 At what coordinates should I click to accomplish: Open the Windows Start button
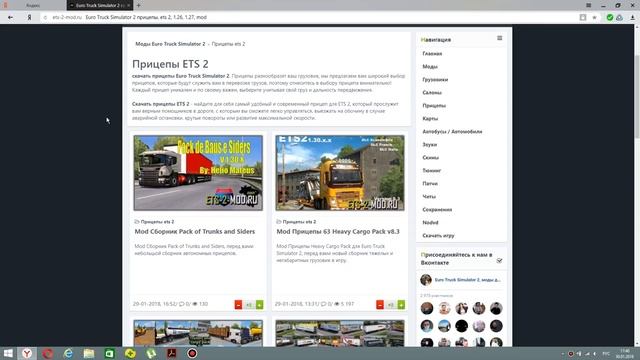pyautogui.click(x=8, y=353)
